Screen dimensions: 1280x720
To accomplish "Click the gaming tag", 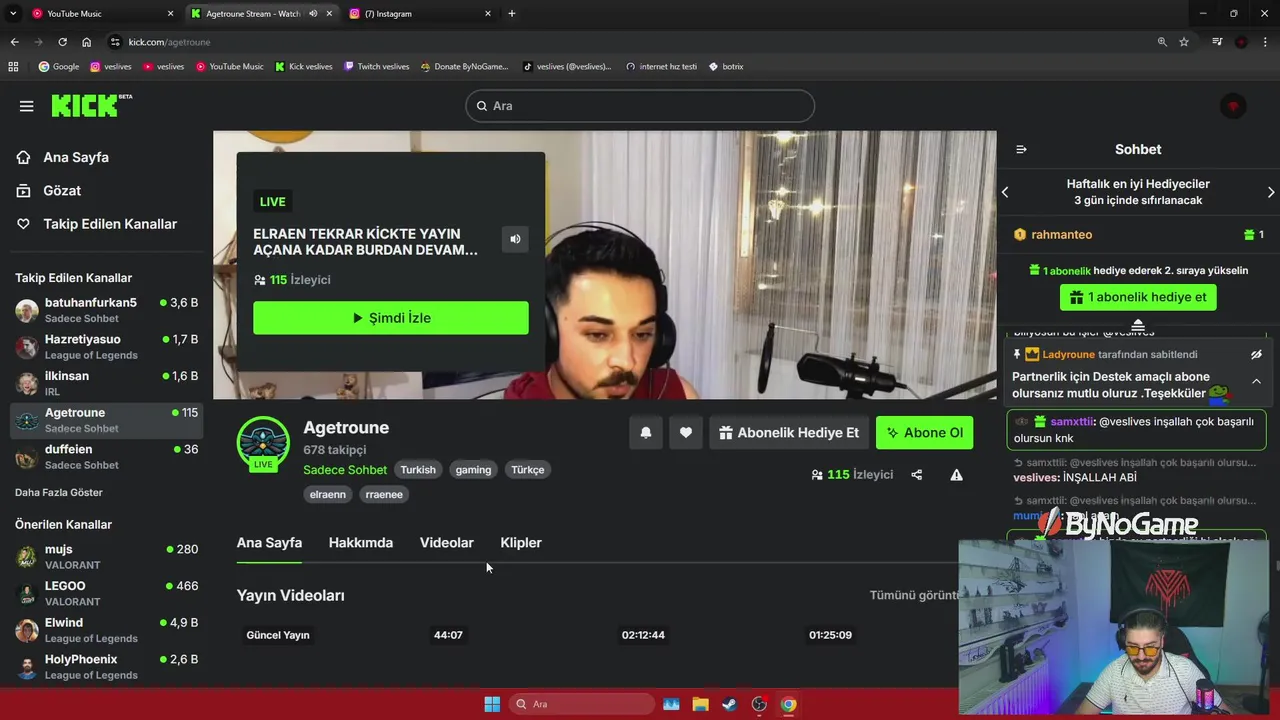I will coord(473,470).
